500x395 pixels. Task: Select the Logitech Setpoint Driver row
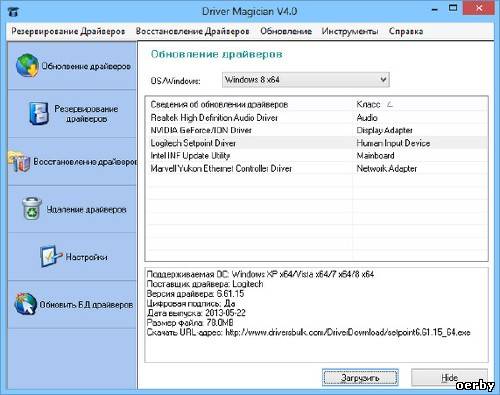[317, 143]
